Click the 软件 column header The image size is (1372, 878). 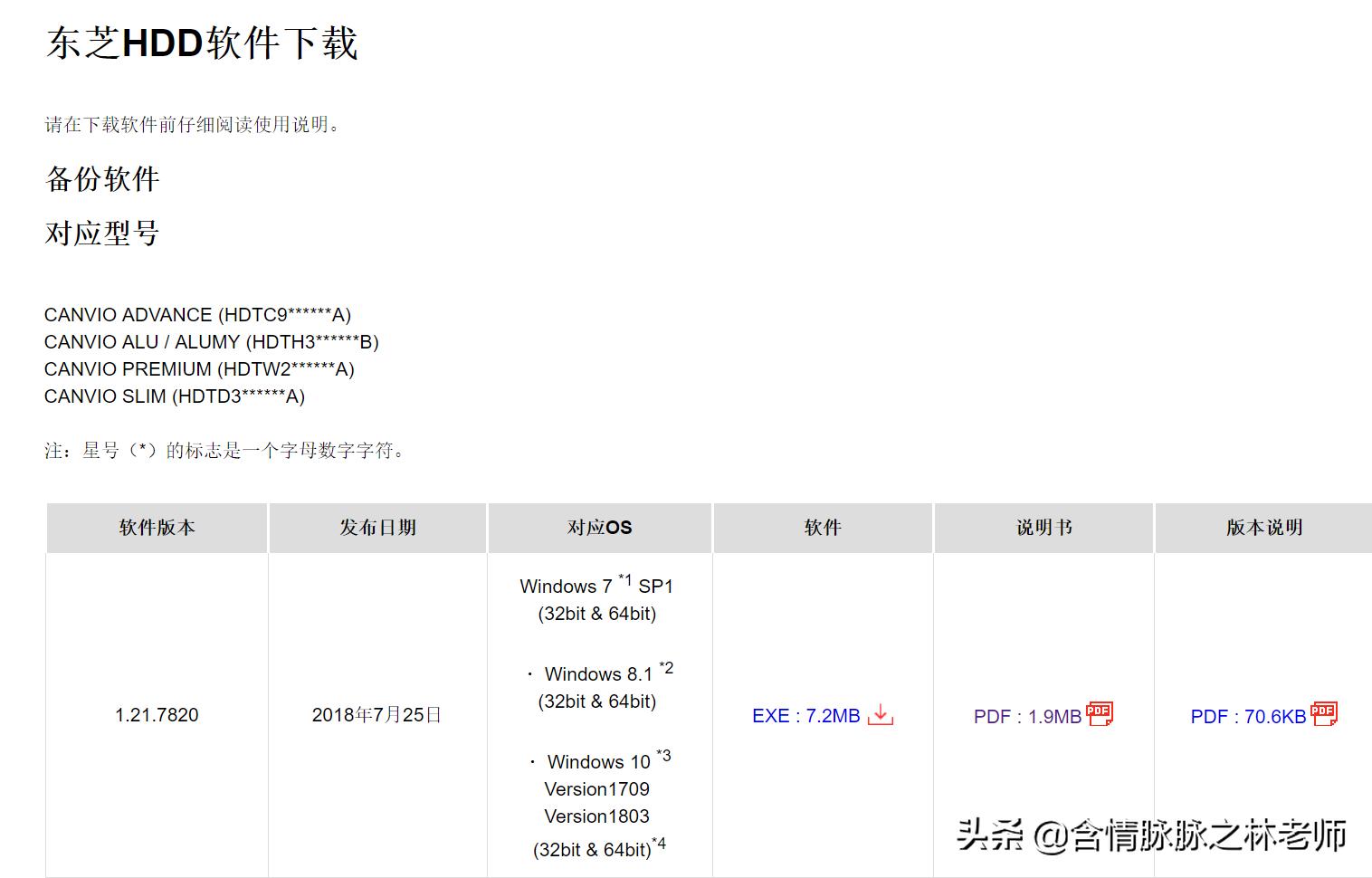(822, 528)
